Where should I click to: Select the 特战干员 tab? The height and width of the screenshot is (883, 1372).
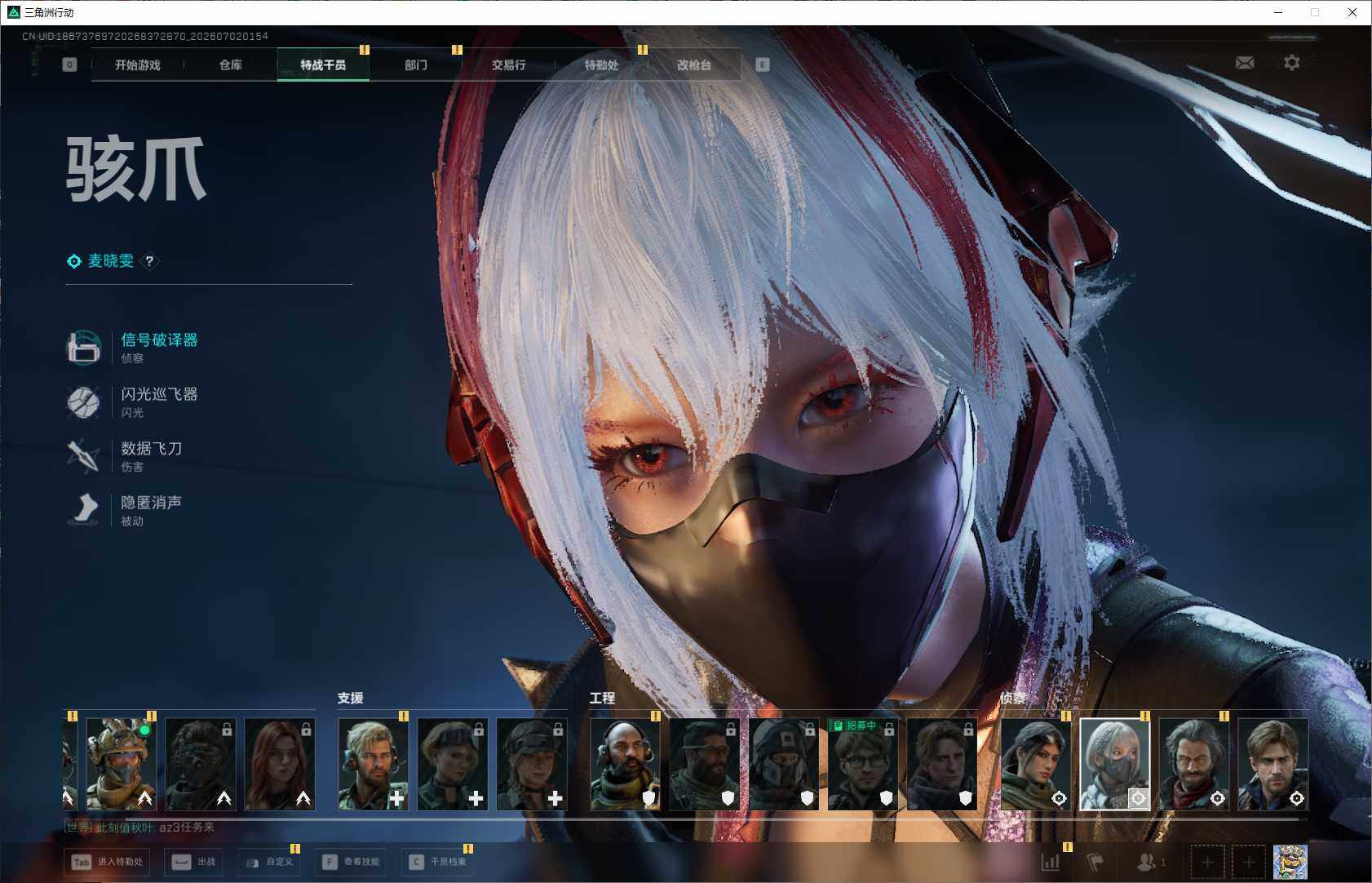point(323,65)
